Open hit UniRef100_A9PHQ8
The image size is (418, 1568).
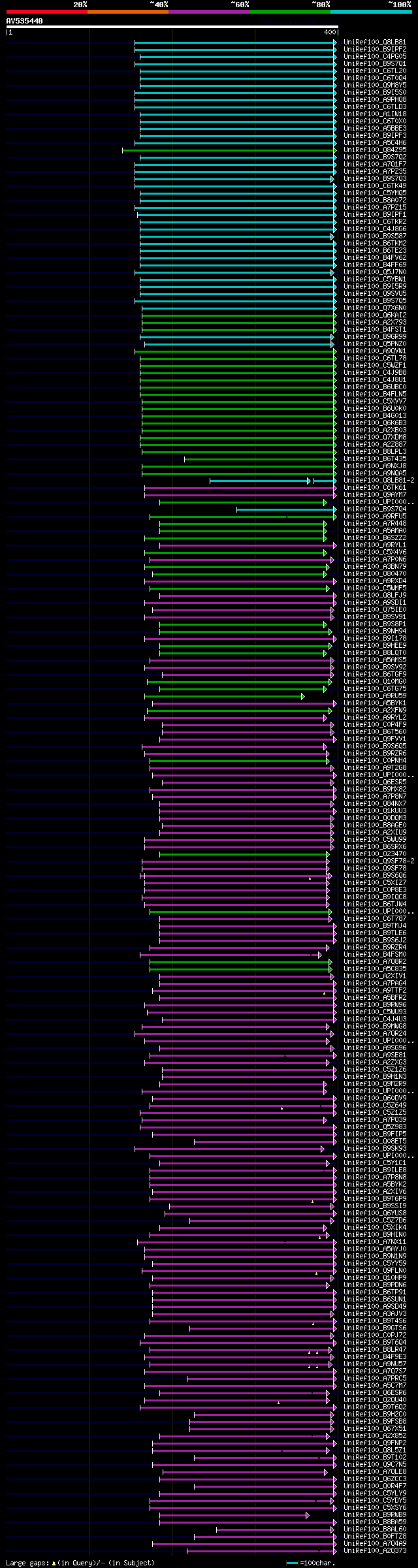click(x=375, y=100)
